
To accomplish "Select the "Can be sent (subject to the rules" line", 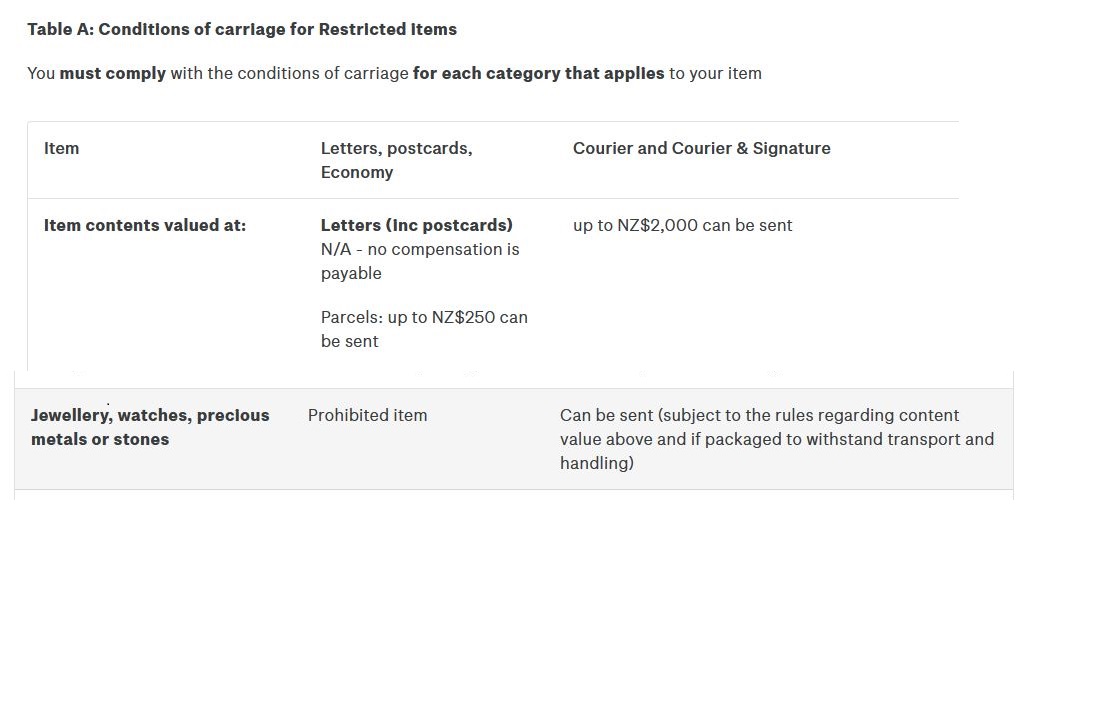I will click(759, 415).
